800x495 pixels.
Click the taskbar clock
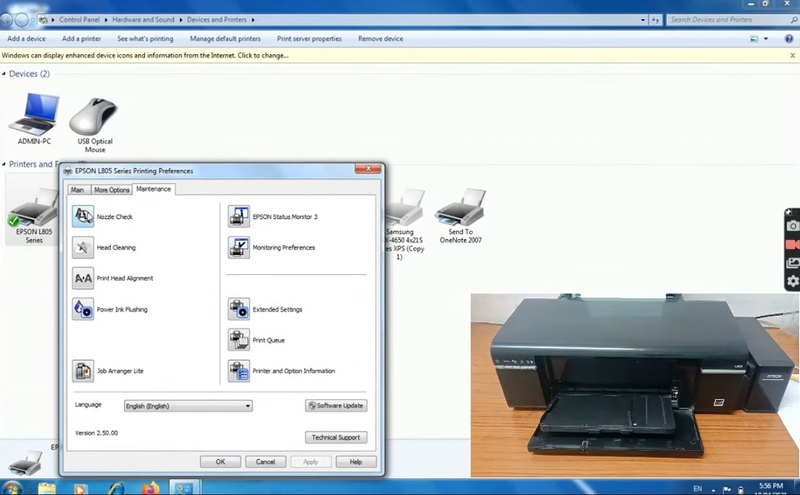(x=770, y=489)
